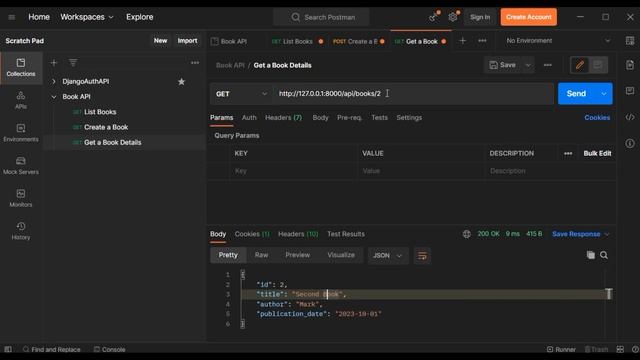The height and width of the screenshot is (360, 640).
Task: Toggle sidebar icon in status bar
Action: click(x=8, y=349)
